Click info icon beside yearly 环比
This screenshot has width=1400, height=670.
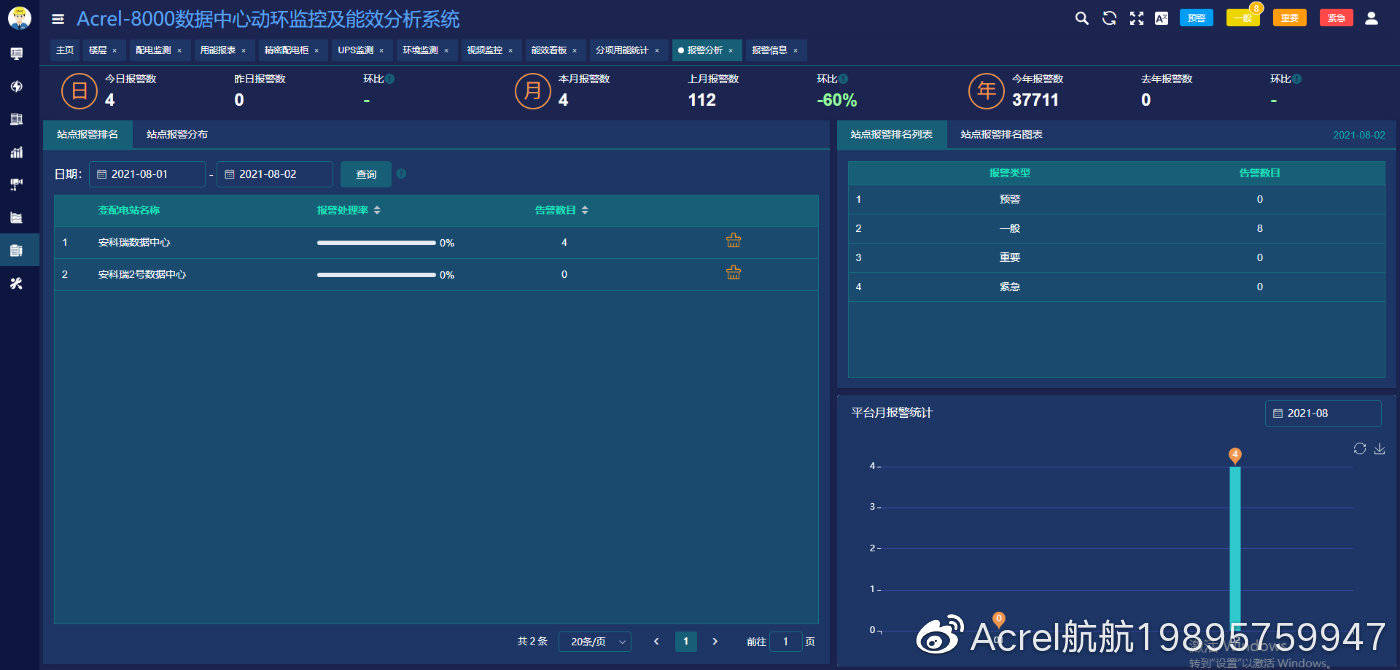(x=1297, y=79)
